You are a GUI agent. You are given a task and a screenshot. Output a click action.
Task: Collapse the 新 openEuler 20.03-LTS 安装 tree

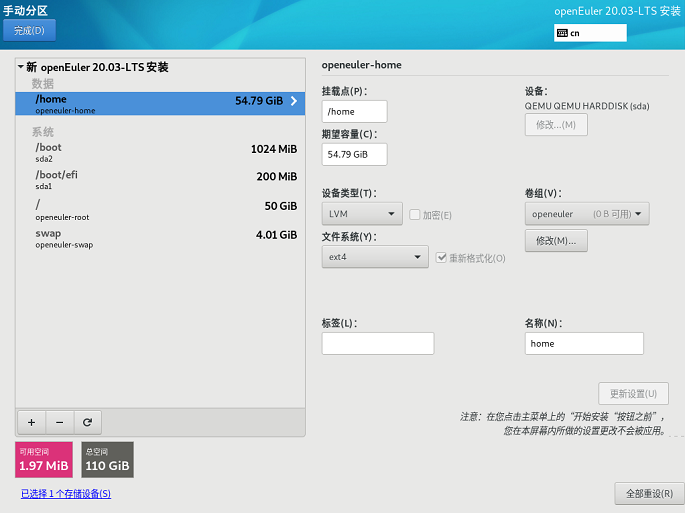21,67
